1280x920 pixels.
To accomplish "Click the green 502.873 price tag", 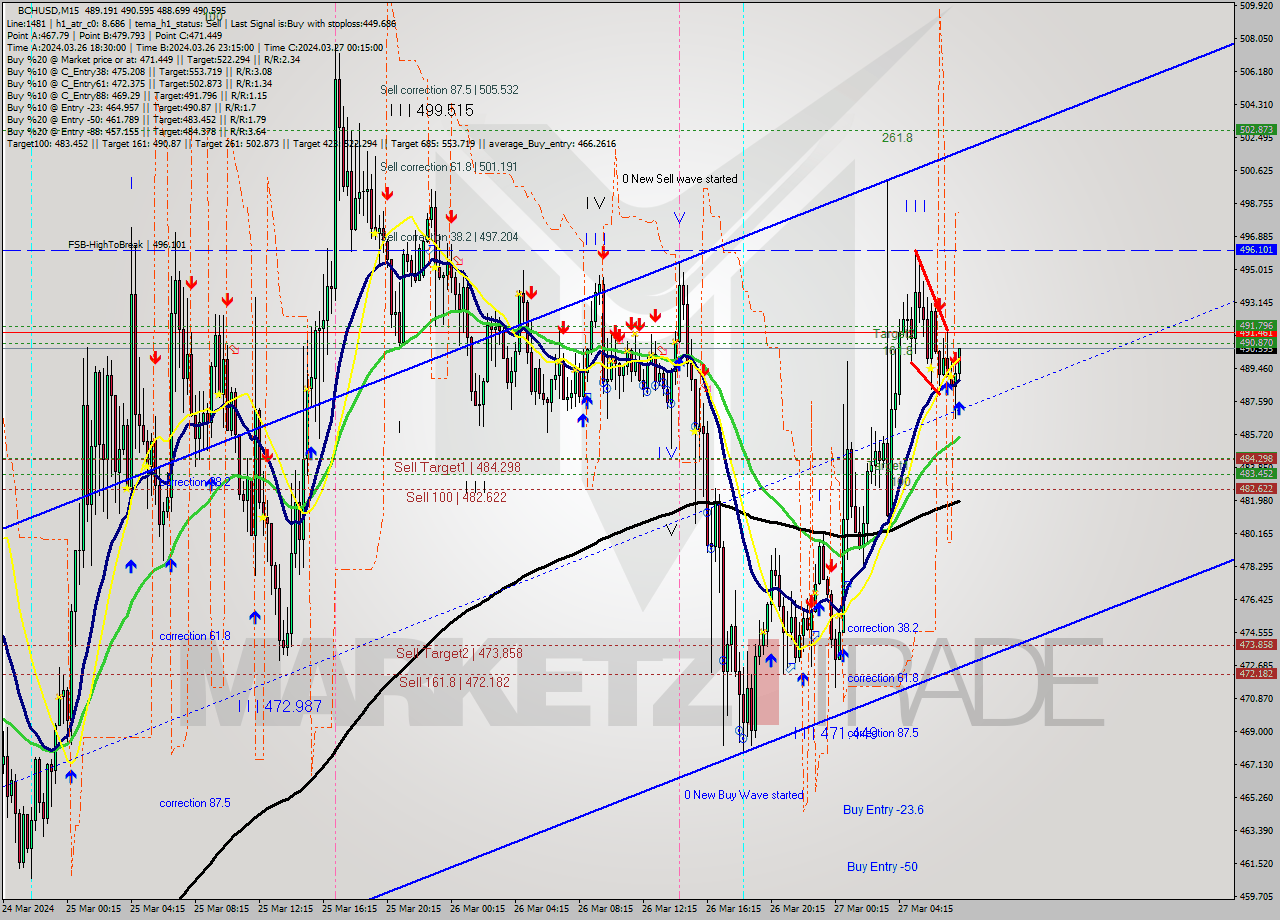I will [x=1256, y=130].
